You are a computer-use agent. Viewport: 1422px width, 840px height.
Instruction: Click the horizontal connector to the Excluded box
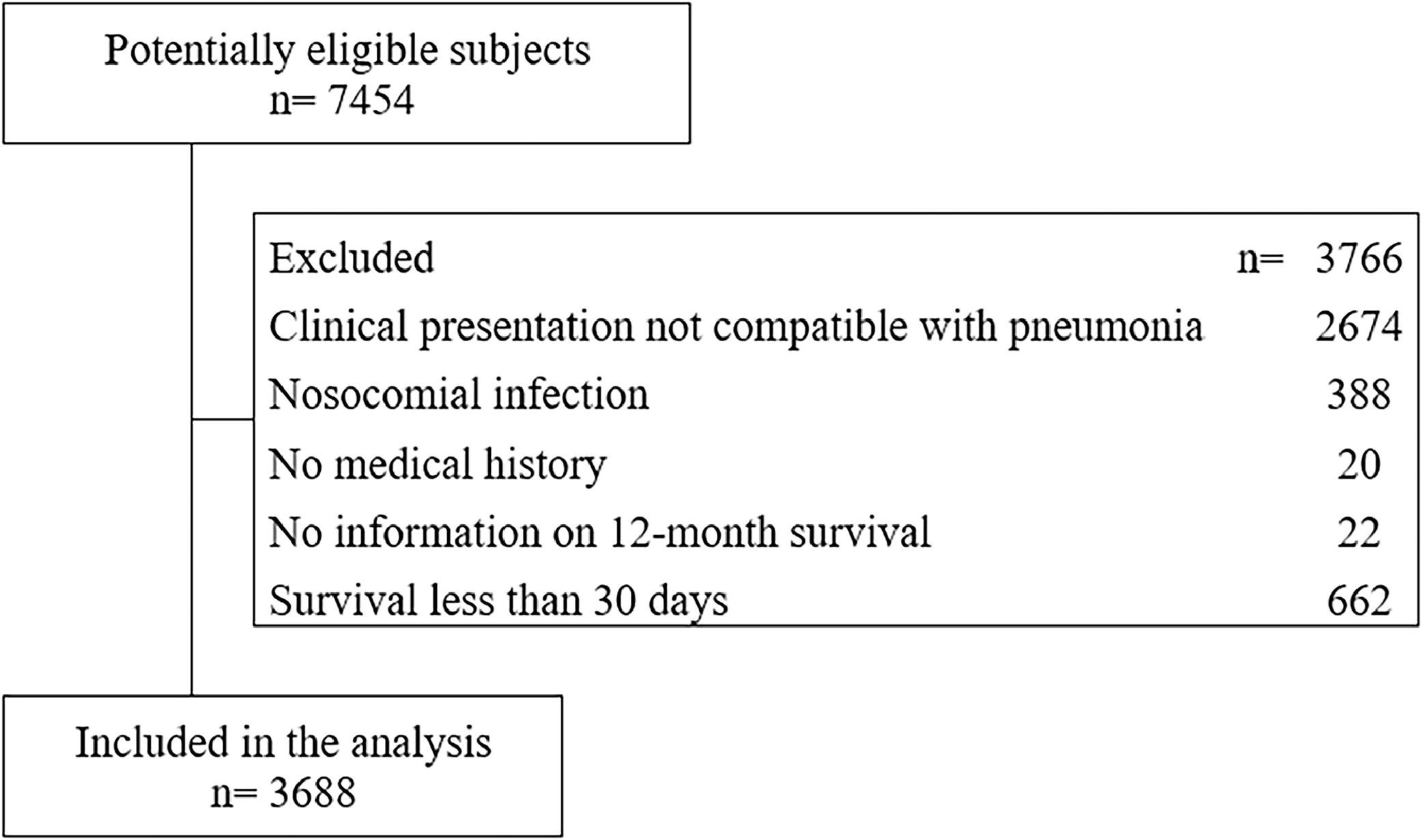click(223, 419)
